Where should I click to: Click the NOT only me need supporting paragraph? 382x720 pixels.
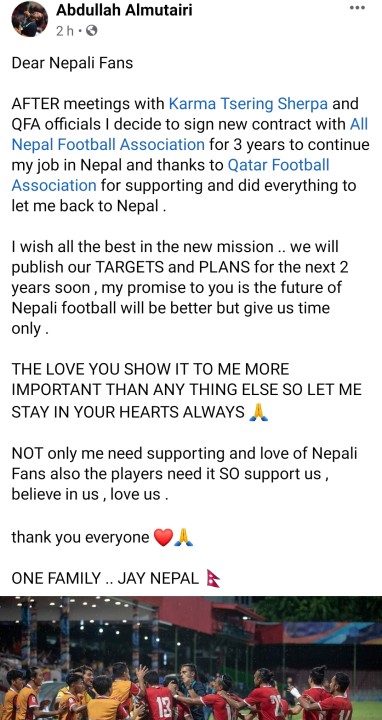pyautogui.click(x=185, y=474)
